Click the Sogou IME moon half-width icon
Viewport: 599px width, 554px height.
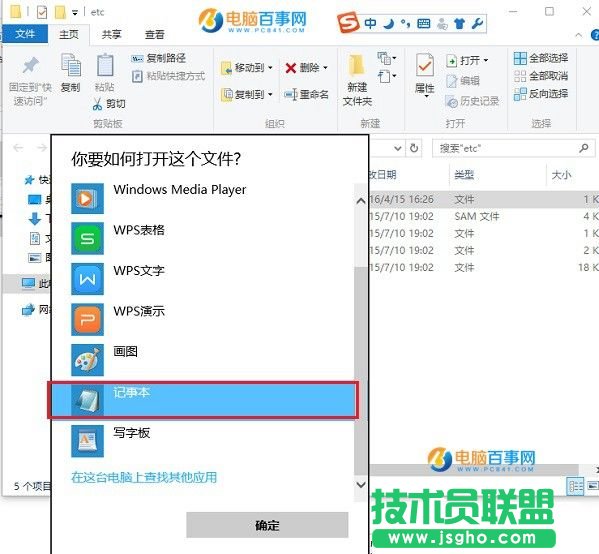click(x=389, y=24)
